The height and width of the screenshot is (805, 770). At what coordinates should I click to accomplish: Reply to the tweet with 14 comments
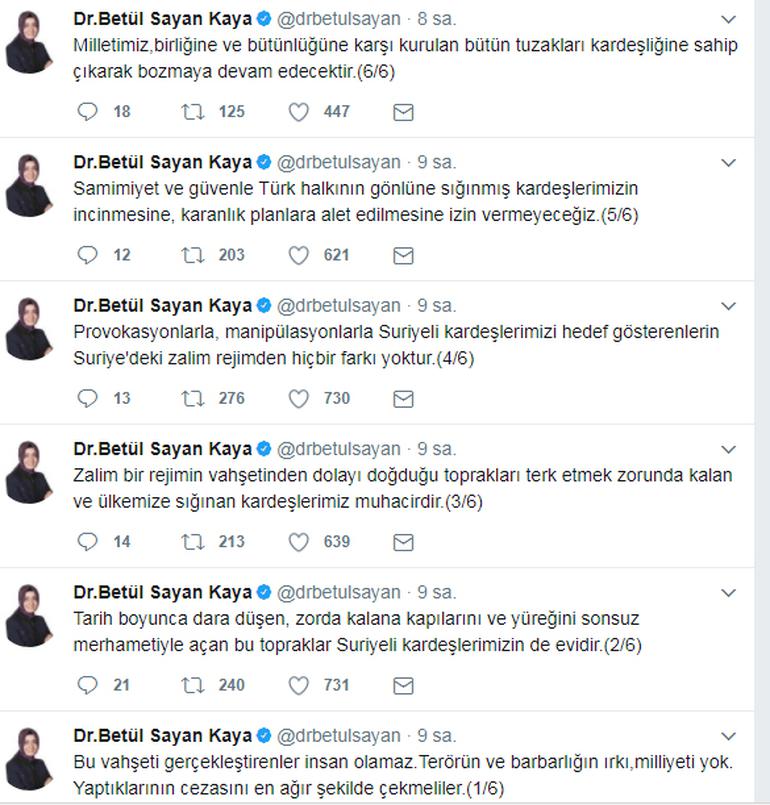(87, 542)
